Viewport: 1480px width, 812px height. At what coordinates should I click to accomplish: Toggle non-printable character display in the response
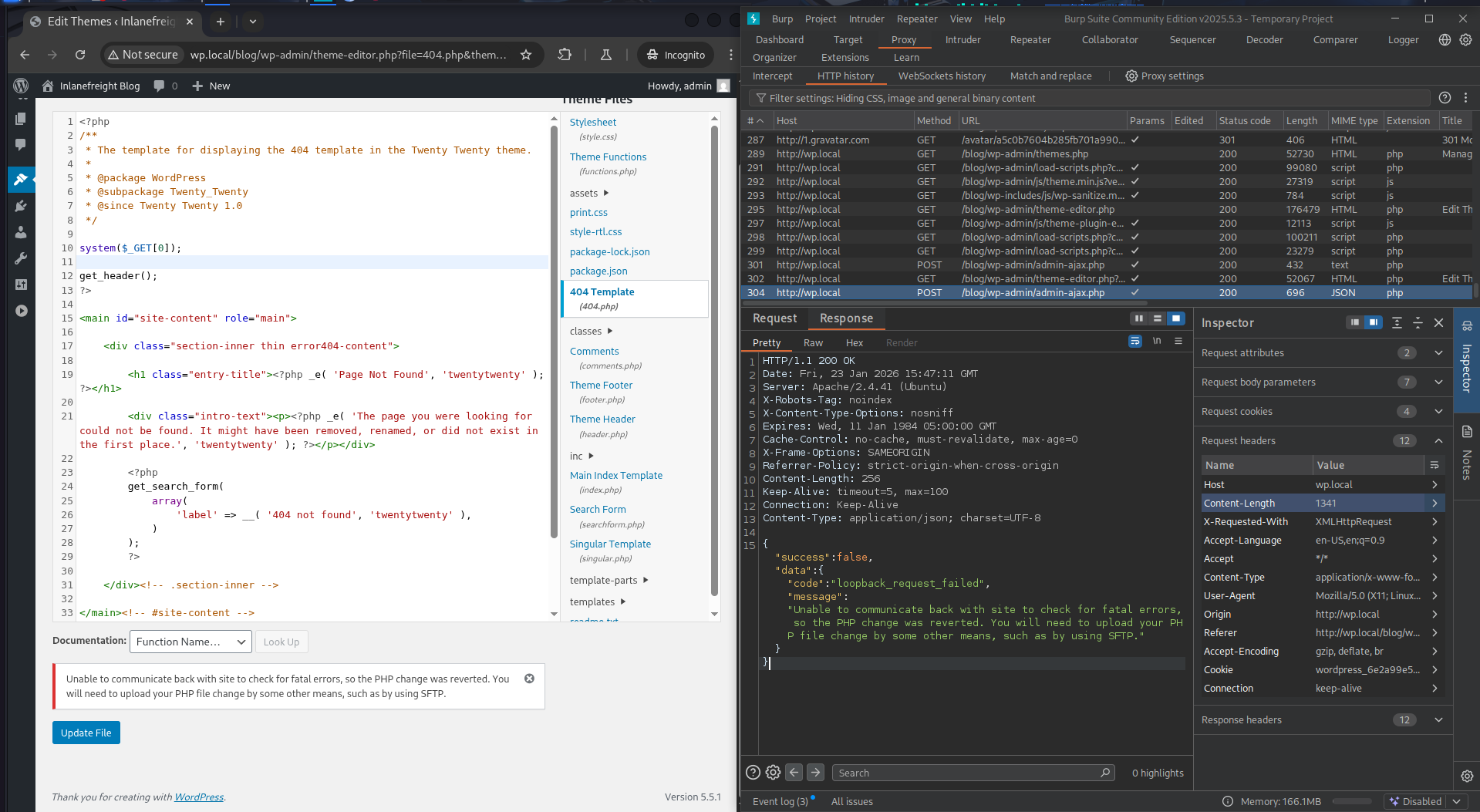coord(1156,341)
